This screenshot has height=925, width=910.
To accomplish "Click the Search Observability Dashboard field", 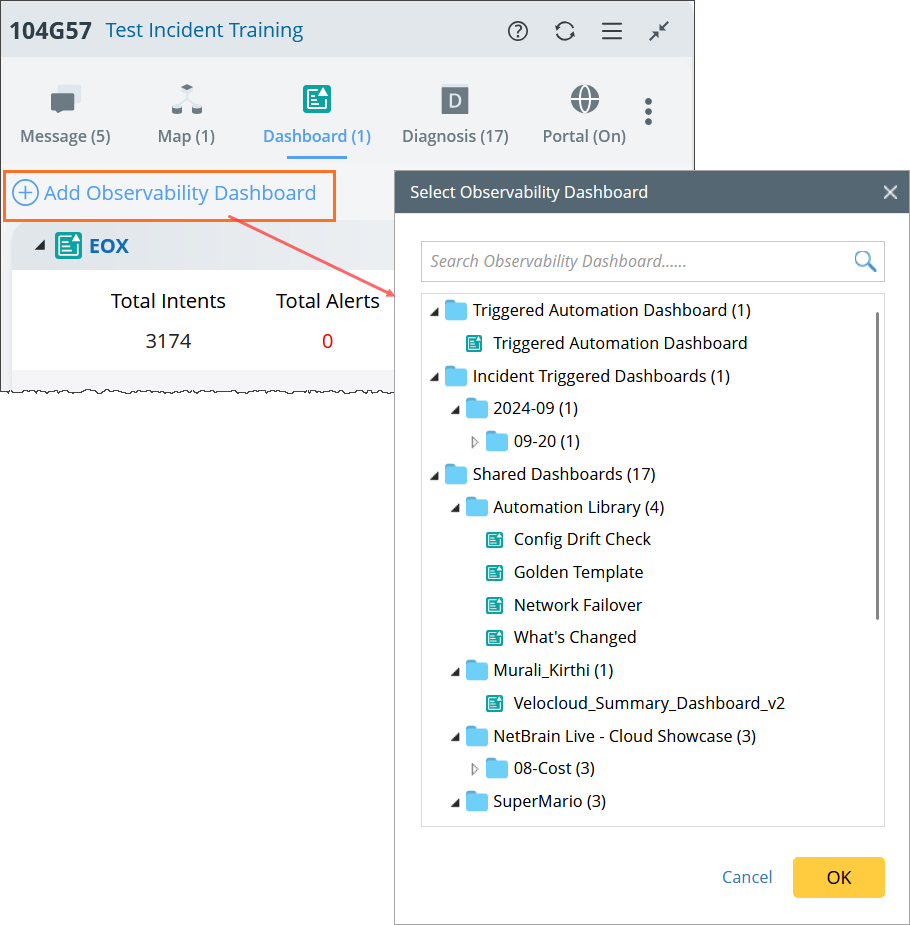I will pyautogui.click(x=635, y=261).
